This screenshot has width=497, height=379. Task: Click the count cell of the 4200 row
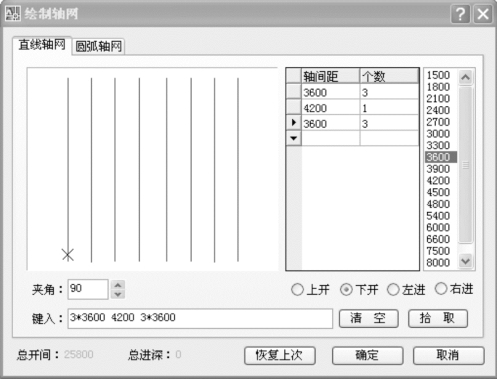(x=389, y=108)
